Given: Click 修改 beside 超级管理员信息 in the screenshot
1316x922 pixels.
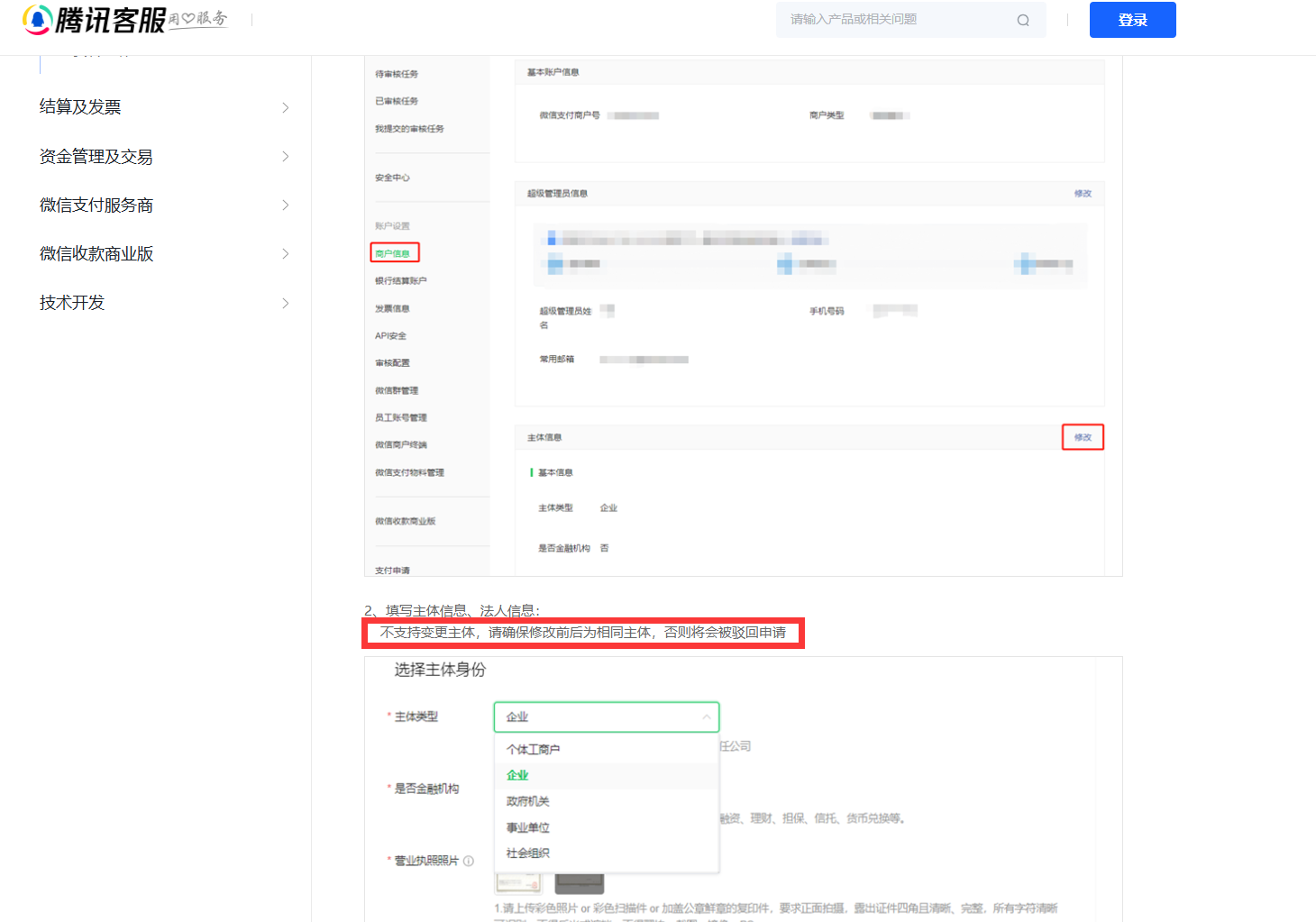Looking at the screenshot, I should click(x=1083, y=194).
